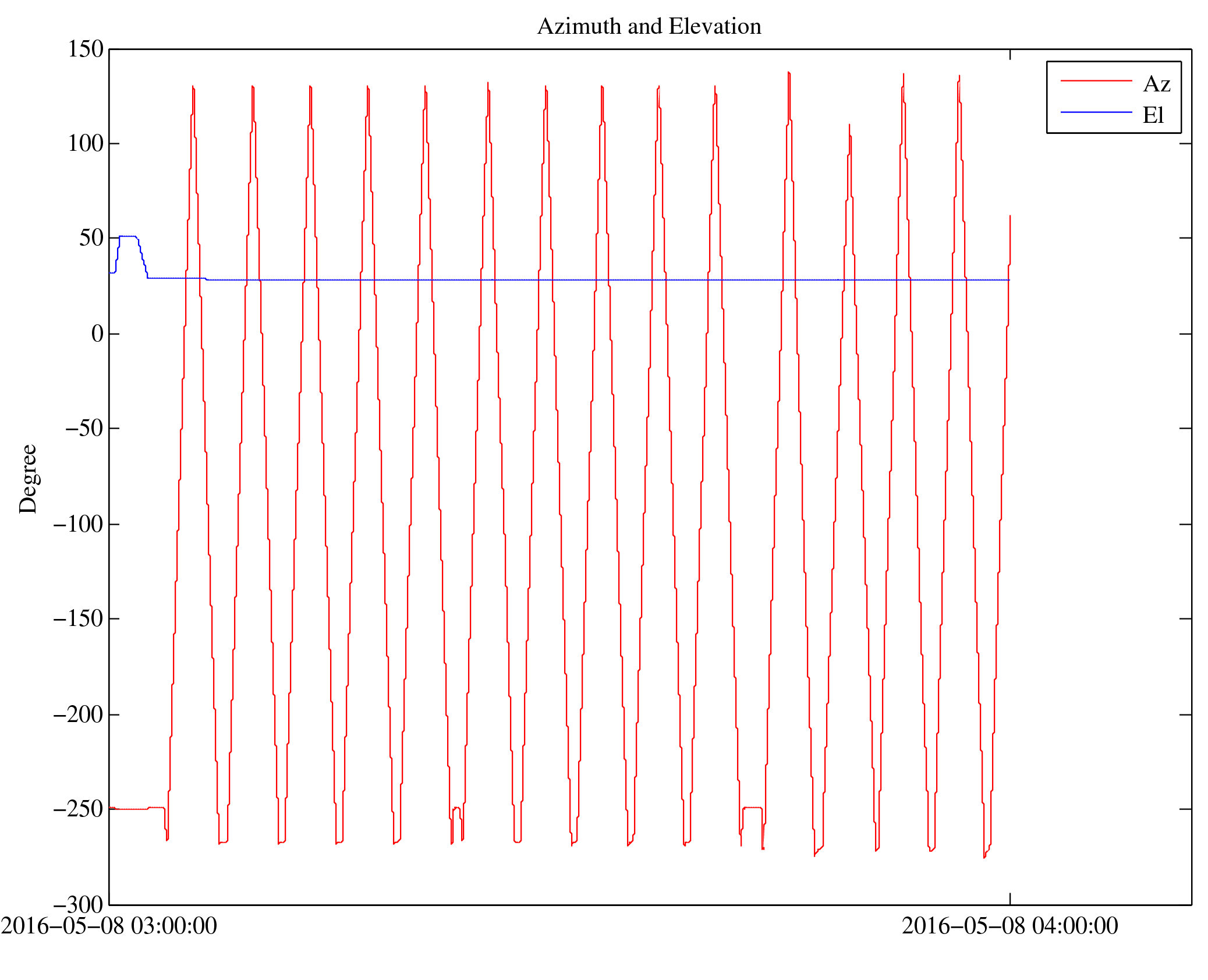
Task: Select the 'Az' legend label
Action: [x=1156, y=84]
